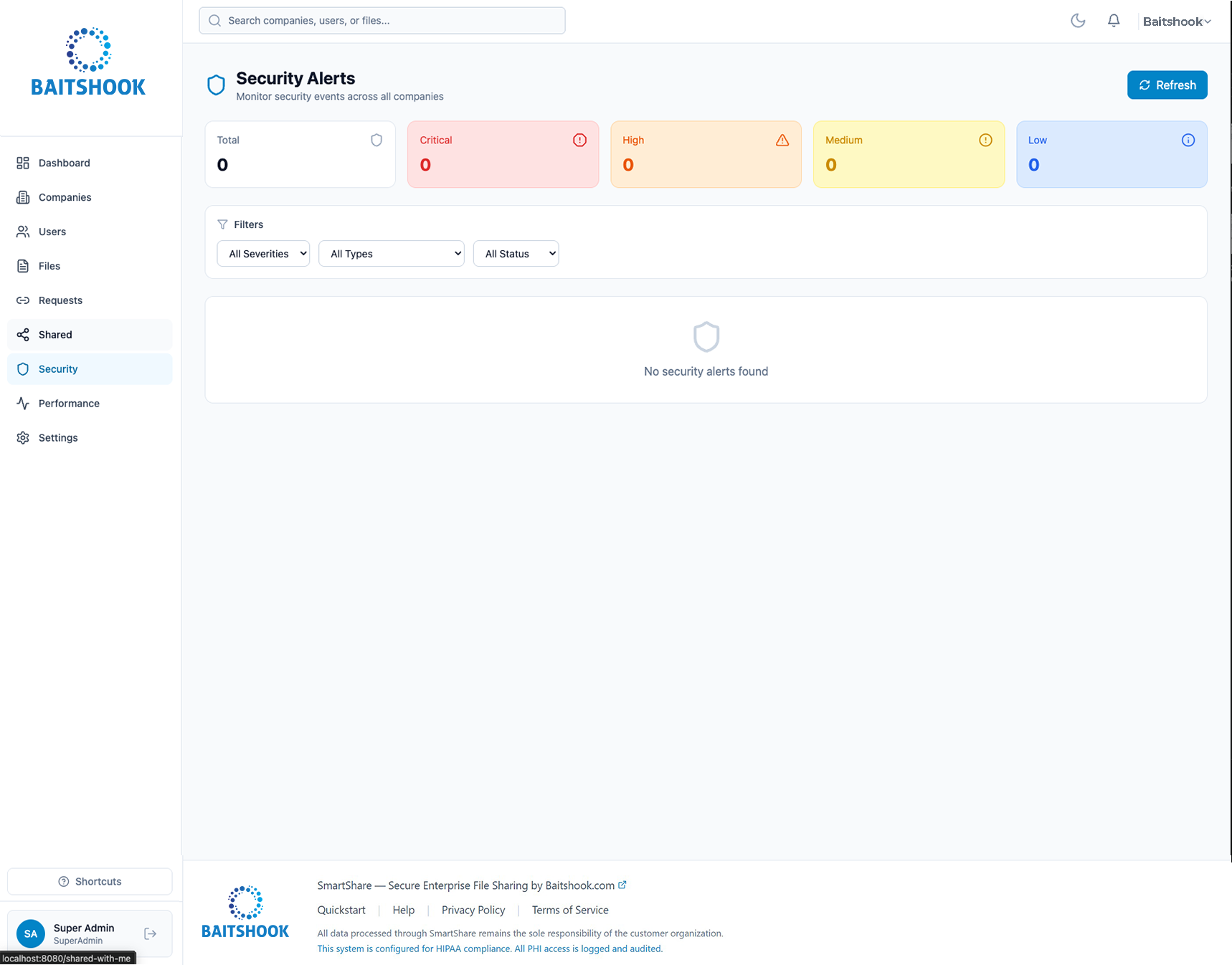The width and height of the screenshot is (1232, 965).
Task: Expand the All Severities dropdown
Action: point(263,254)
